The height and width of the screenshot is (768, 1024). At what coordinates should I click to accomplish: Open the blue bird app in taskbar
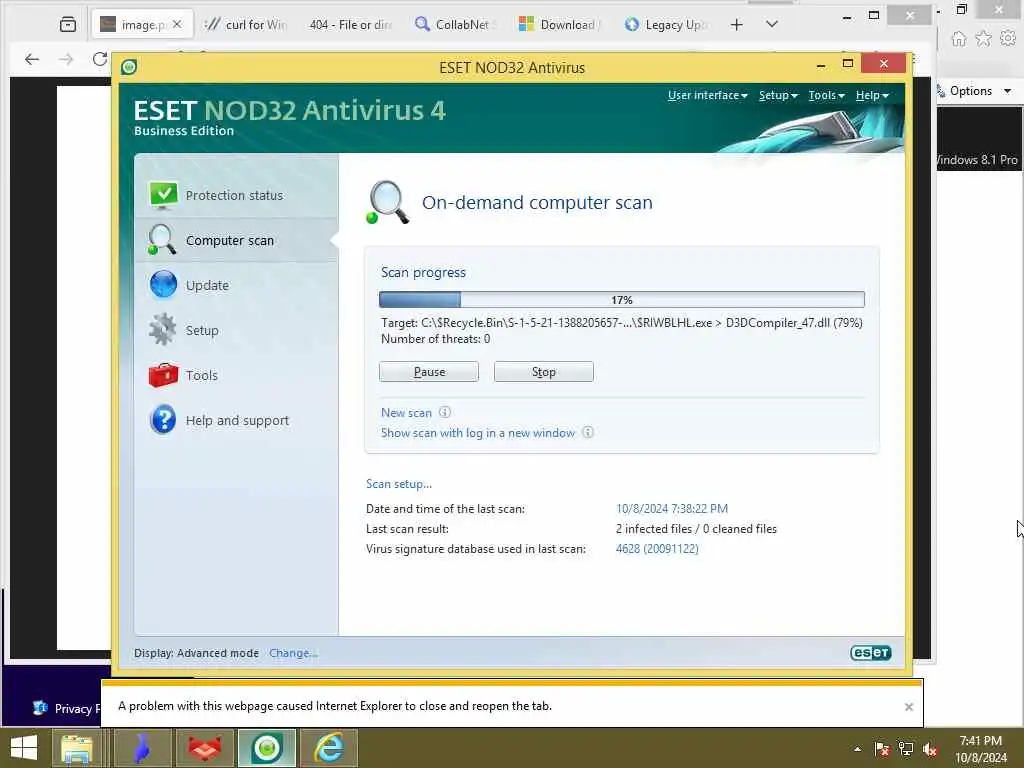point(142,748)
